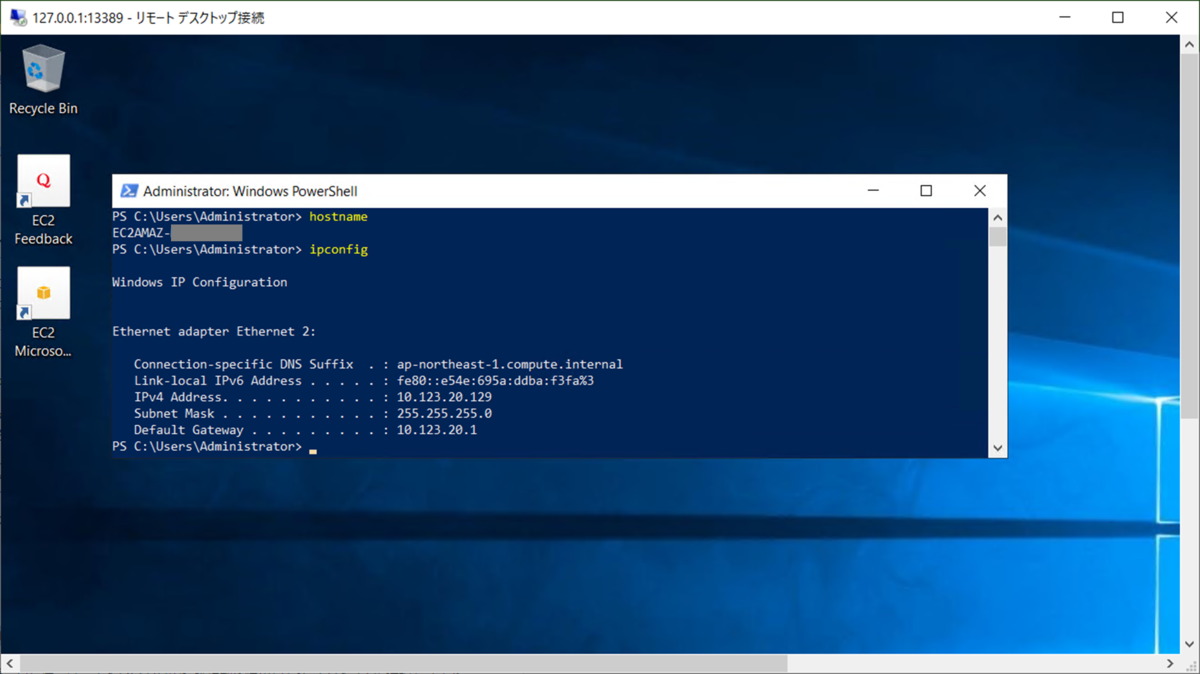
Task: Click Remote Desktop vertical scrollbar down arrow
Action: coord(1190,646)
